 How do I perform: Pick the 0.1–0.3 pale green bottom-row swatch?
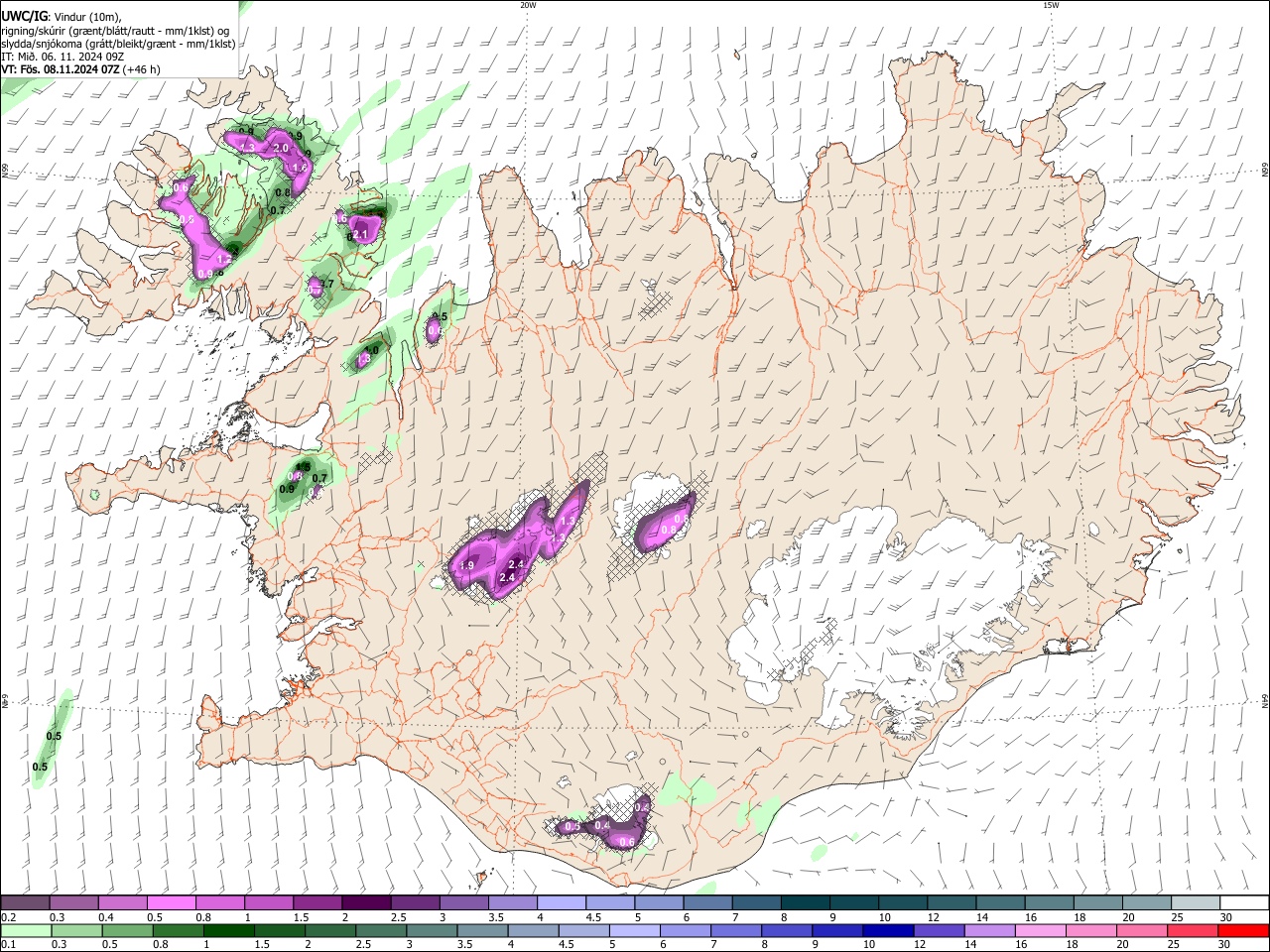coord(25,930)
